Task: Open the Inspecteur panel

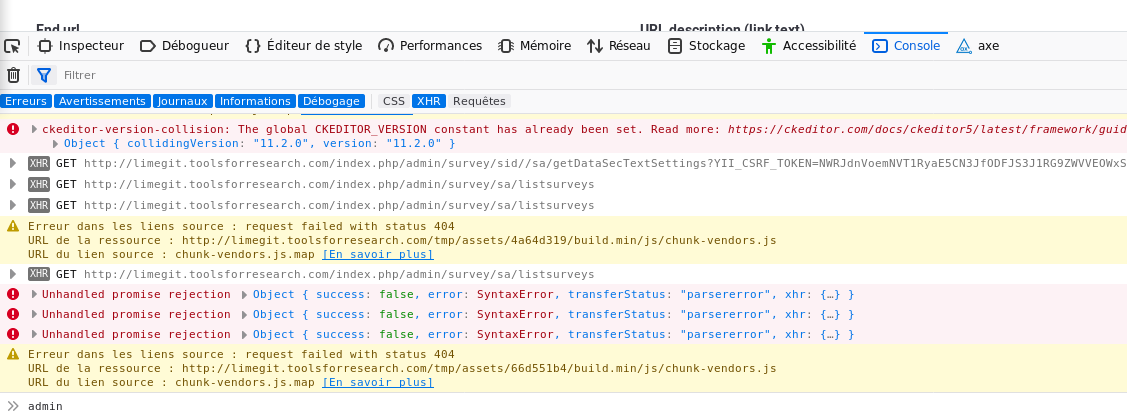Action: tap(81, 46)
